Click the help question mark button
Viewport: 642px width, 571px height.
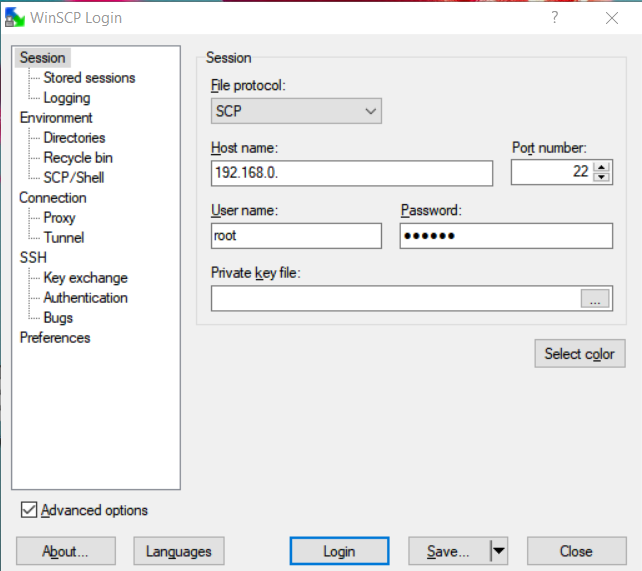click(555, 18)
